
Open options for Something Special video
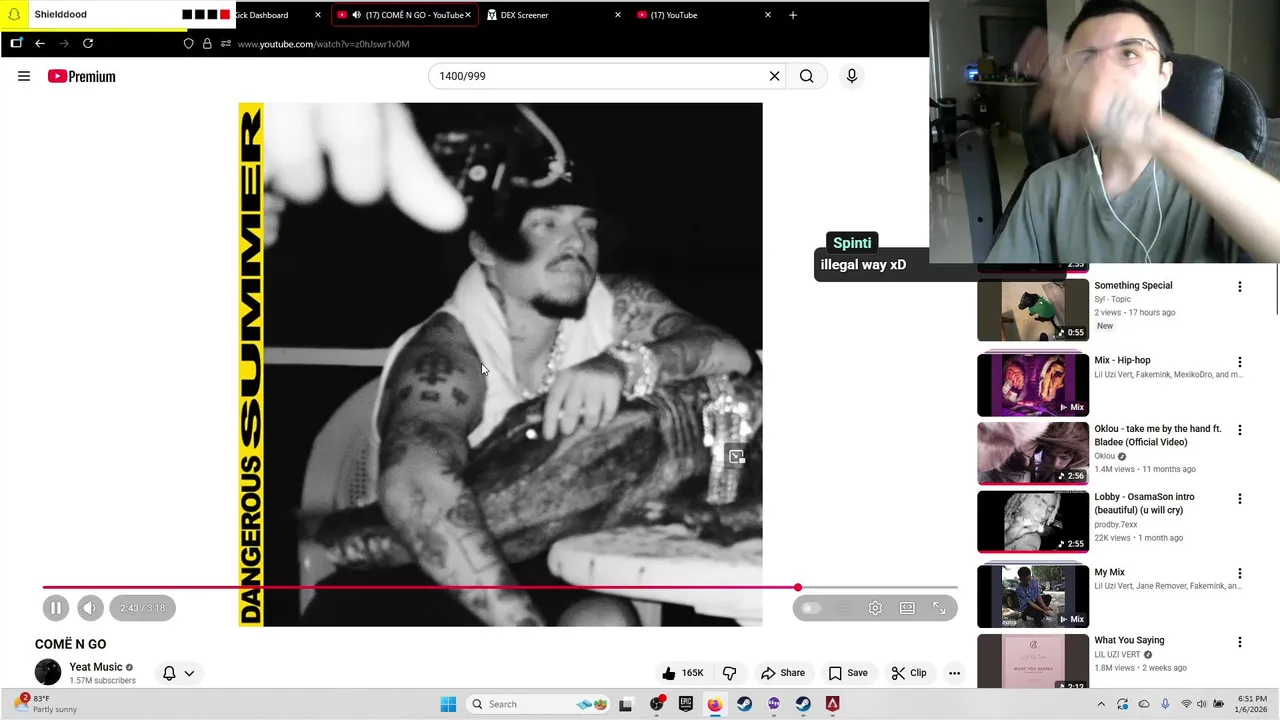tap(1240, 287)
